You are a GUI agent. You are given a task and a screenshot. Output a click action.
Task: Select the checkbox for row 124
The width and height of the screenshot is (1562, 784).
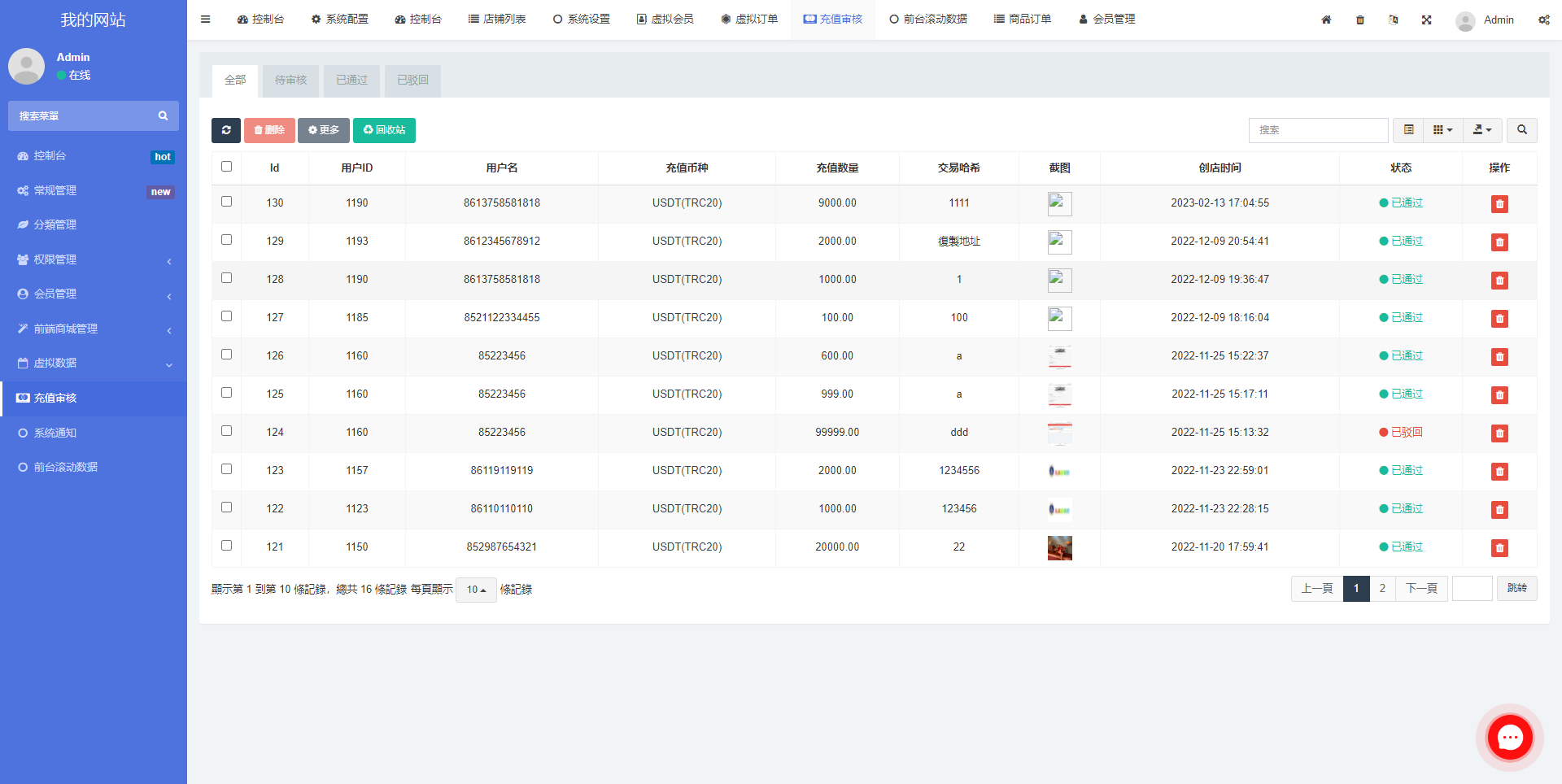point(227,431)
